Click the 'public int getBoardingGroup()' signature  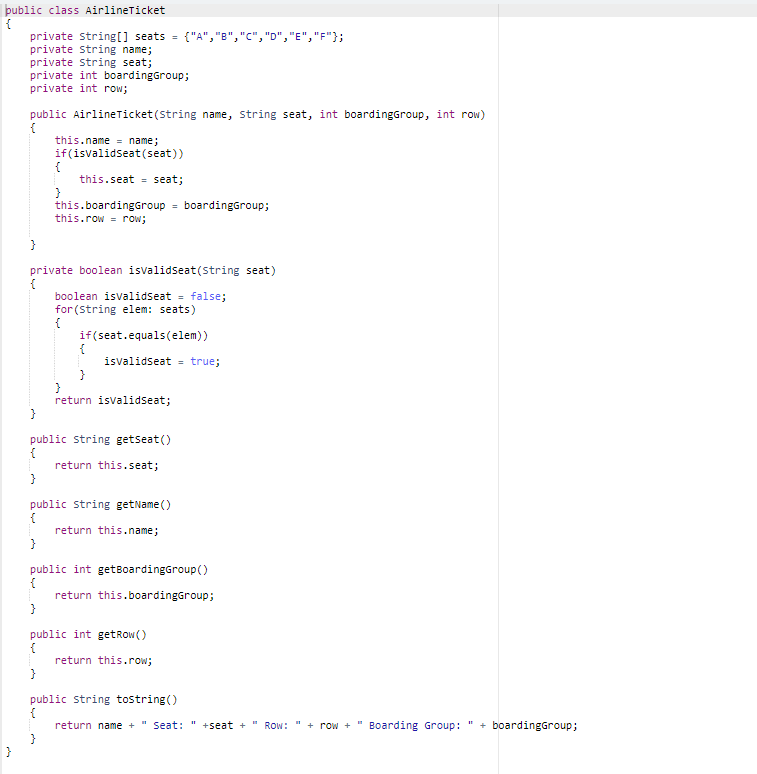(119, 570)
